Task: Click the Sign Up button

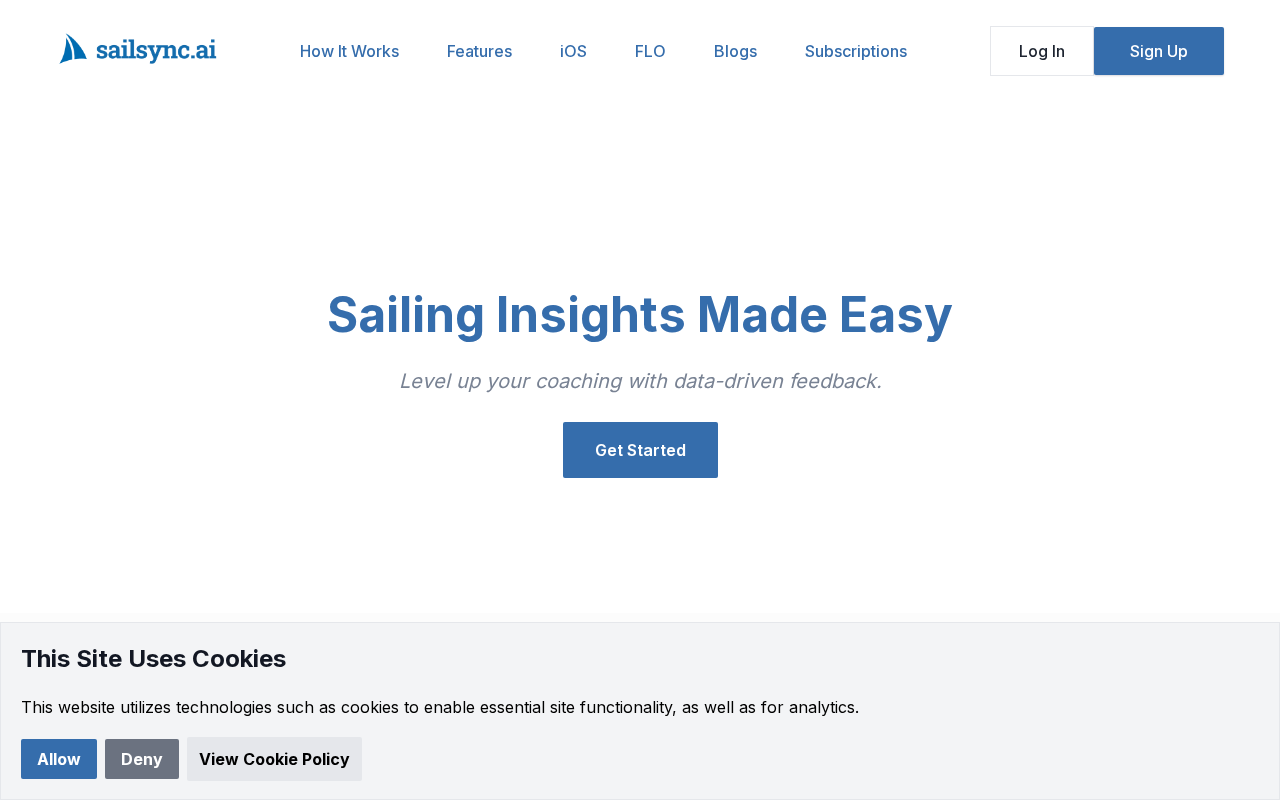Action: tap(1158, 51)
